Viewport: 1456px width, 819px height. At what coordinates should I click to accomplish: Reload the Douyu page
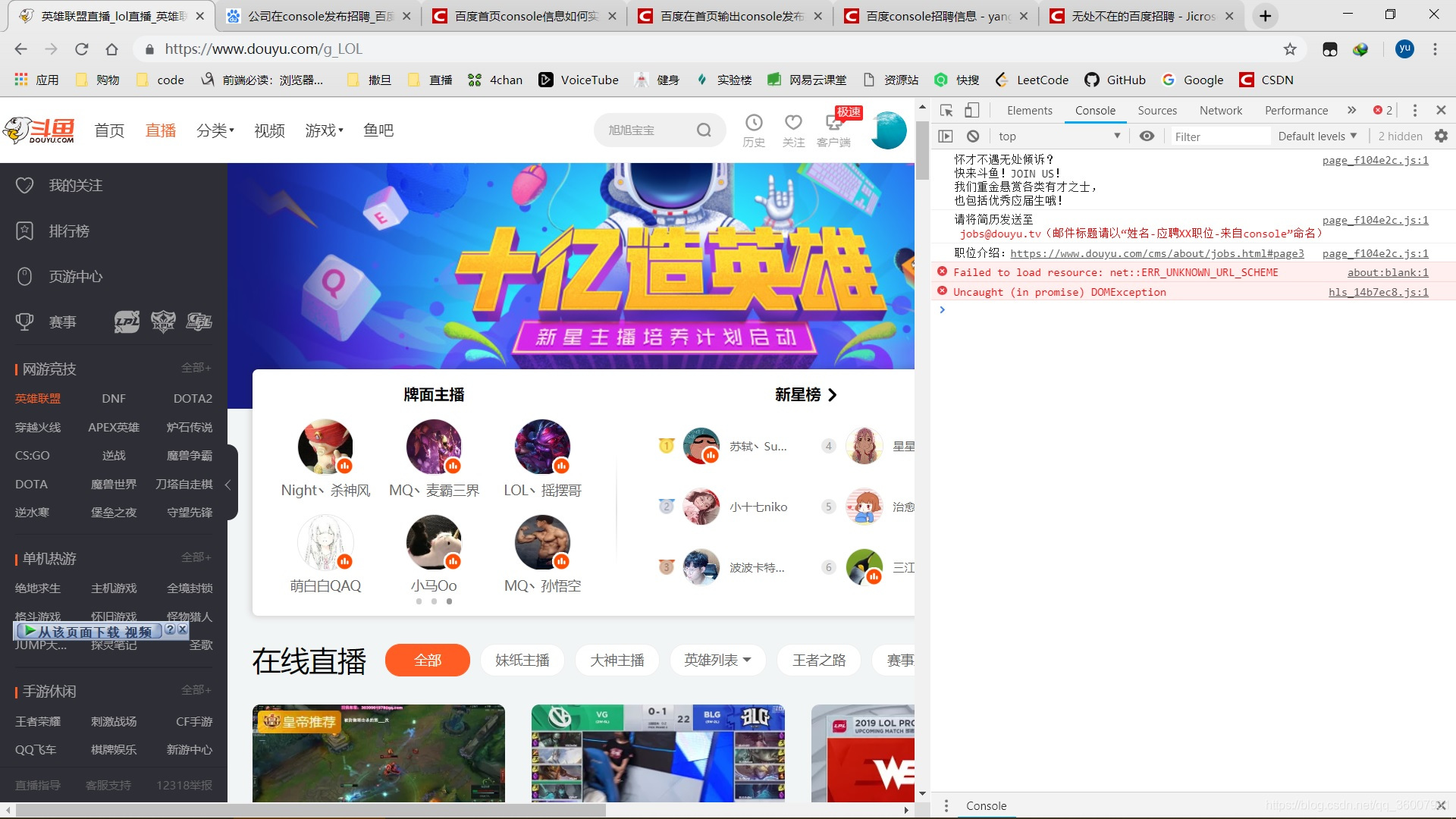[81, 49]
